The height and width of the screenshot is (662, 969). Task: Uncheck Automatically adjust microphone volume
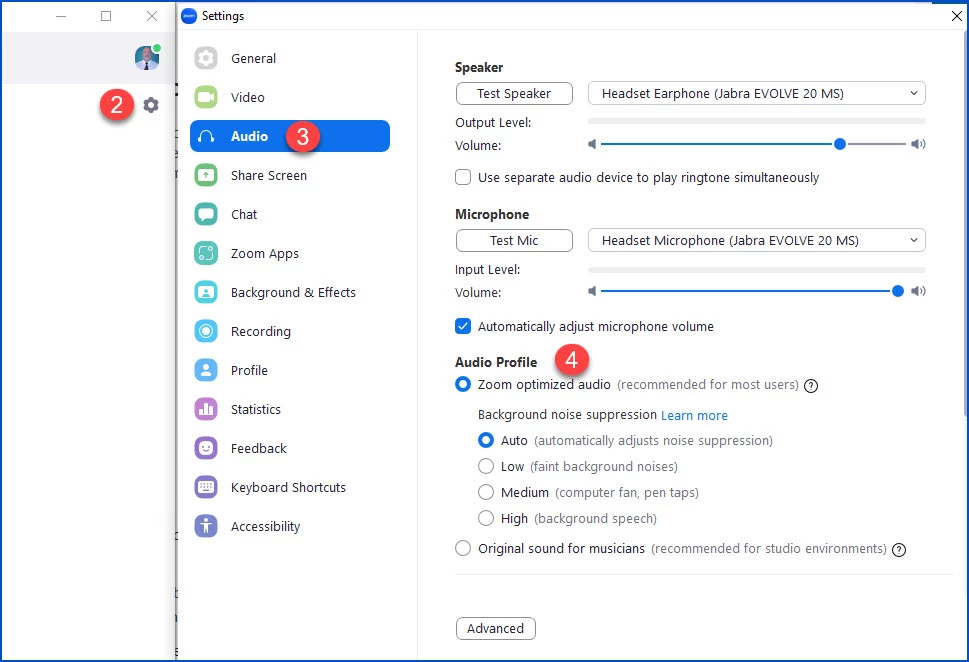pyautogui.click(x=463, y=326)
